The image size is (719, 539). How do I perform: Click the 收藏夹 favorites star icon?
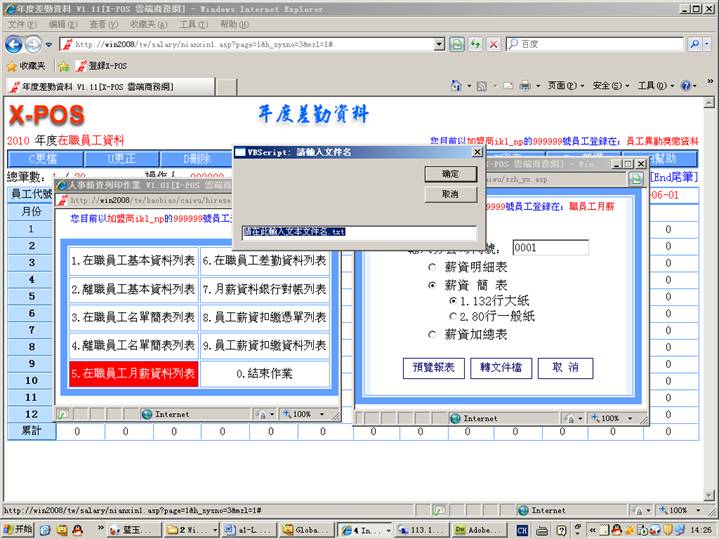[x=13, y=66]
